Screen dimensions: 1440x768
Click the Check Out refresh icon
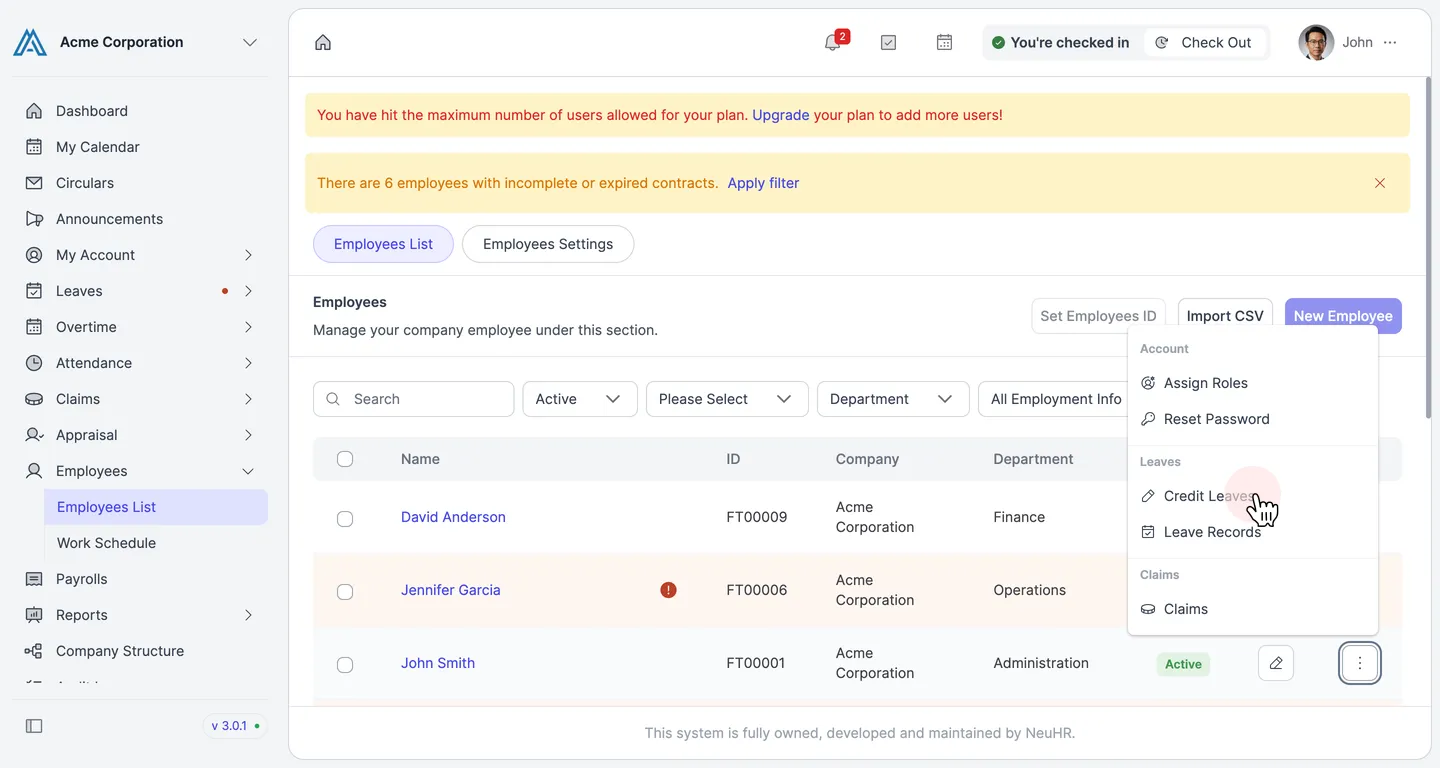pyautogui.click(x=1162, y=42)
